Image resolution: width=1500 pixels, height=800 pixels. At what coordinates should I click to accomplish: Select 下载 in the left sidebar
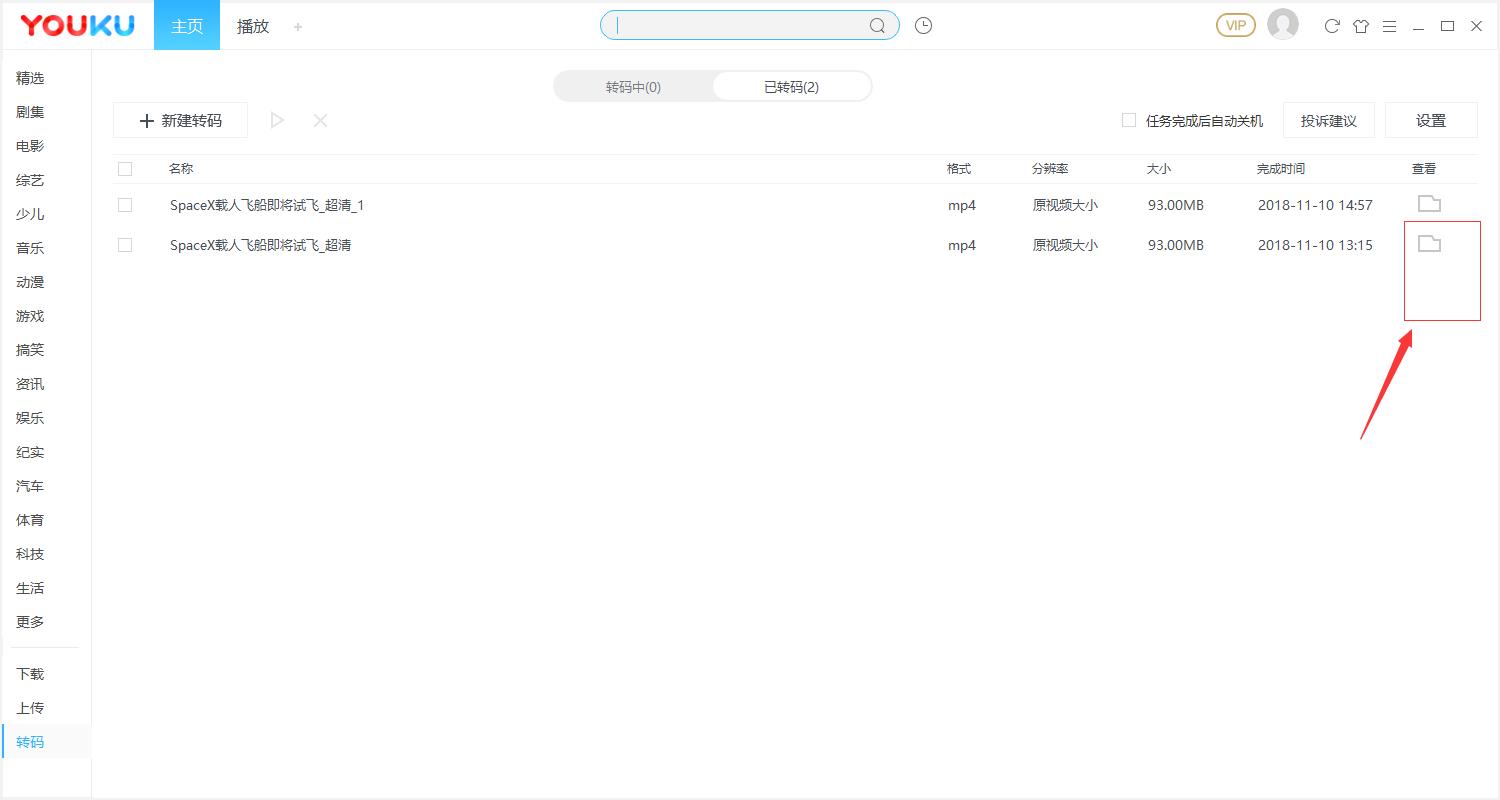pyautogui.click(x=30, y=674)
